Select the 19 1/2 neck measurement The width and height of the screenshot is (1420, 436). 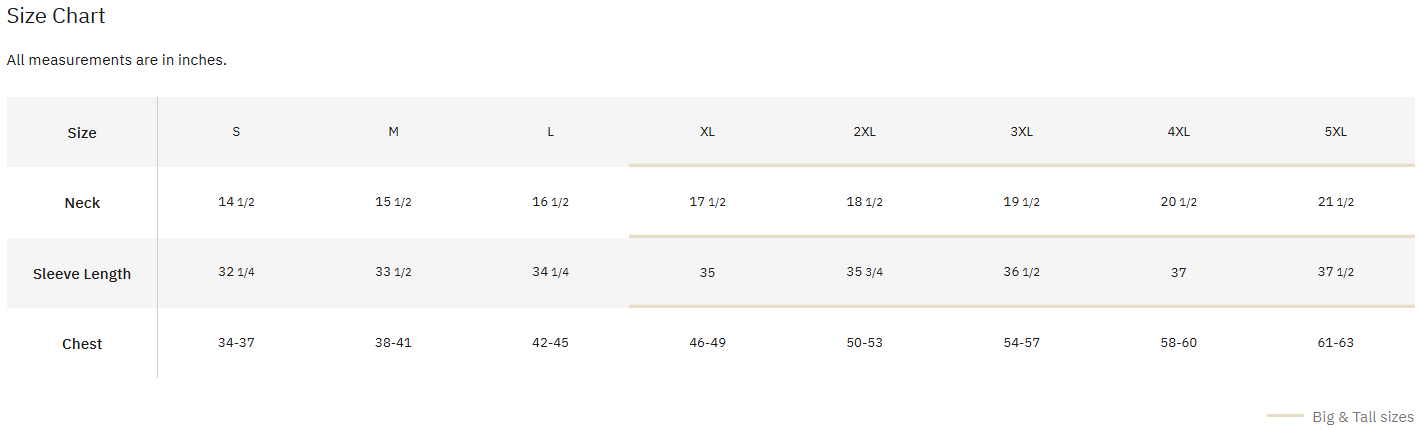[1021, 202]
